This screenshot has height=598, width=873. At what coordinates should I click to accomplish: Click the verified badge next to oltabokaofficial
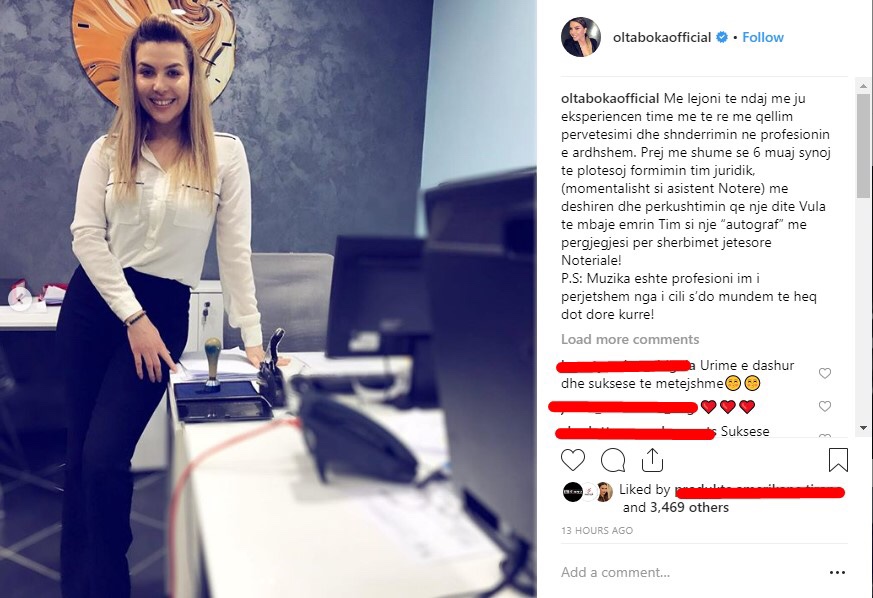[x=722, y=37]
